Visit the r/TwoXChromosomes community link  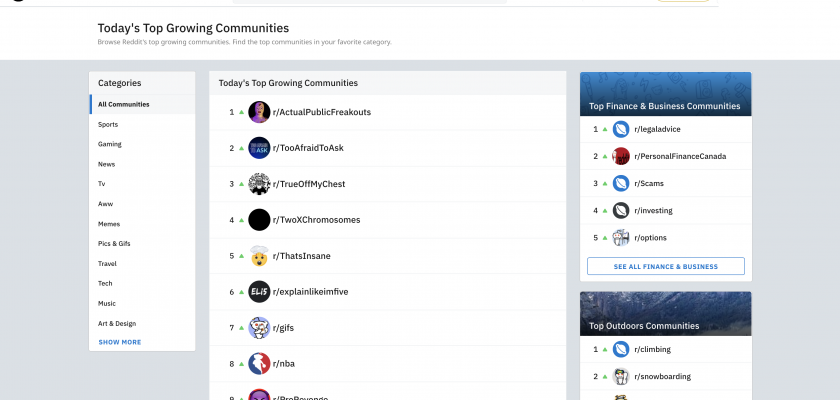coord(316,220)
